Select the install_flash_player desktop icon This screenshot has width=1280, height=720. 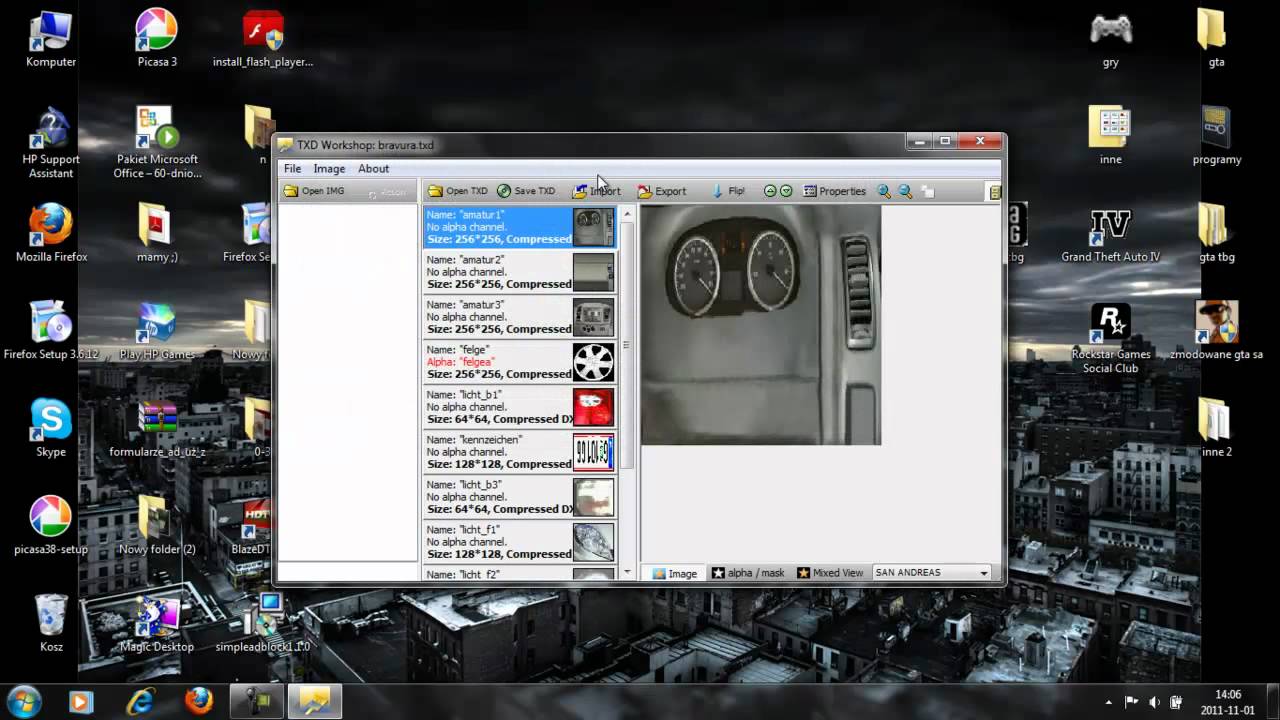click(x=263, y=40)
